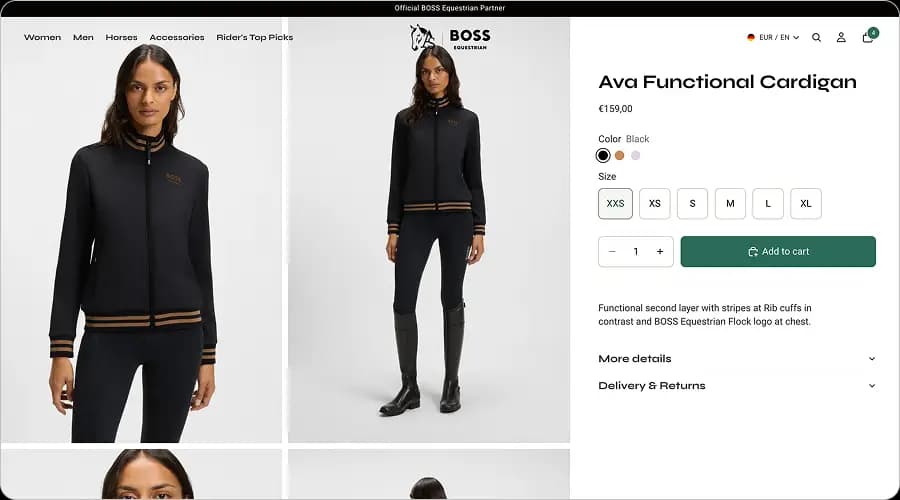Choose size M option

pos(730,204)
